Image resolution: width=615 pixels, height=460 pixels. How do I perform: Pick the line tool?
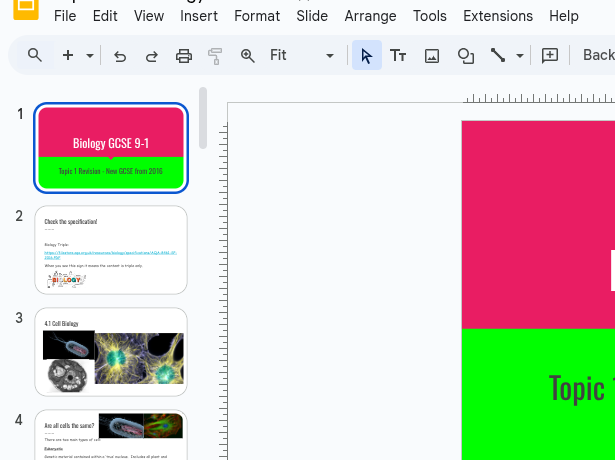498,56
